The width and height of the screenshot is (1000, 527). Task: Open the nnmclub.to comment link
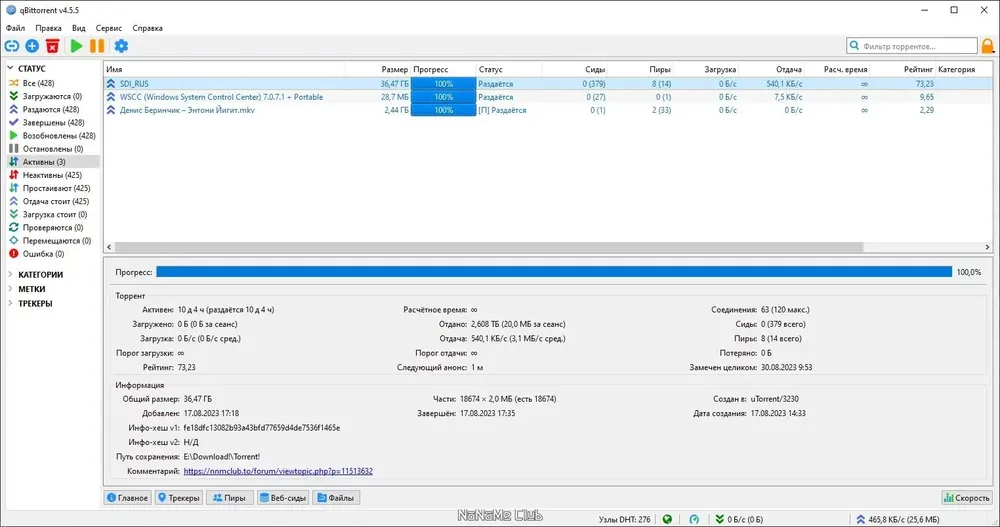tap(278, 471)
